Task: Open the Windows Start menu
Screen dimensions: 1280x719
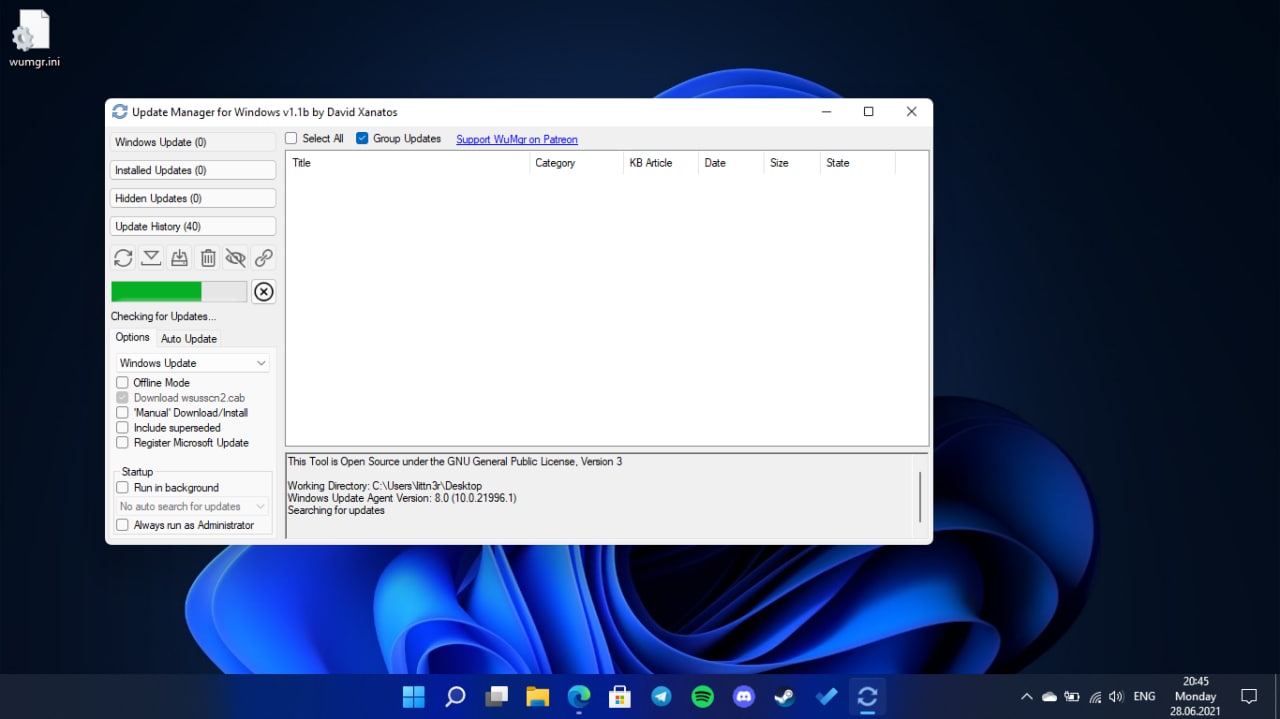Action: 413,697
